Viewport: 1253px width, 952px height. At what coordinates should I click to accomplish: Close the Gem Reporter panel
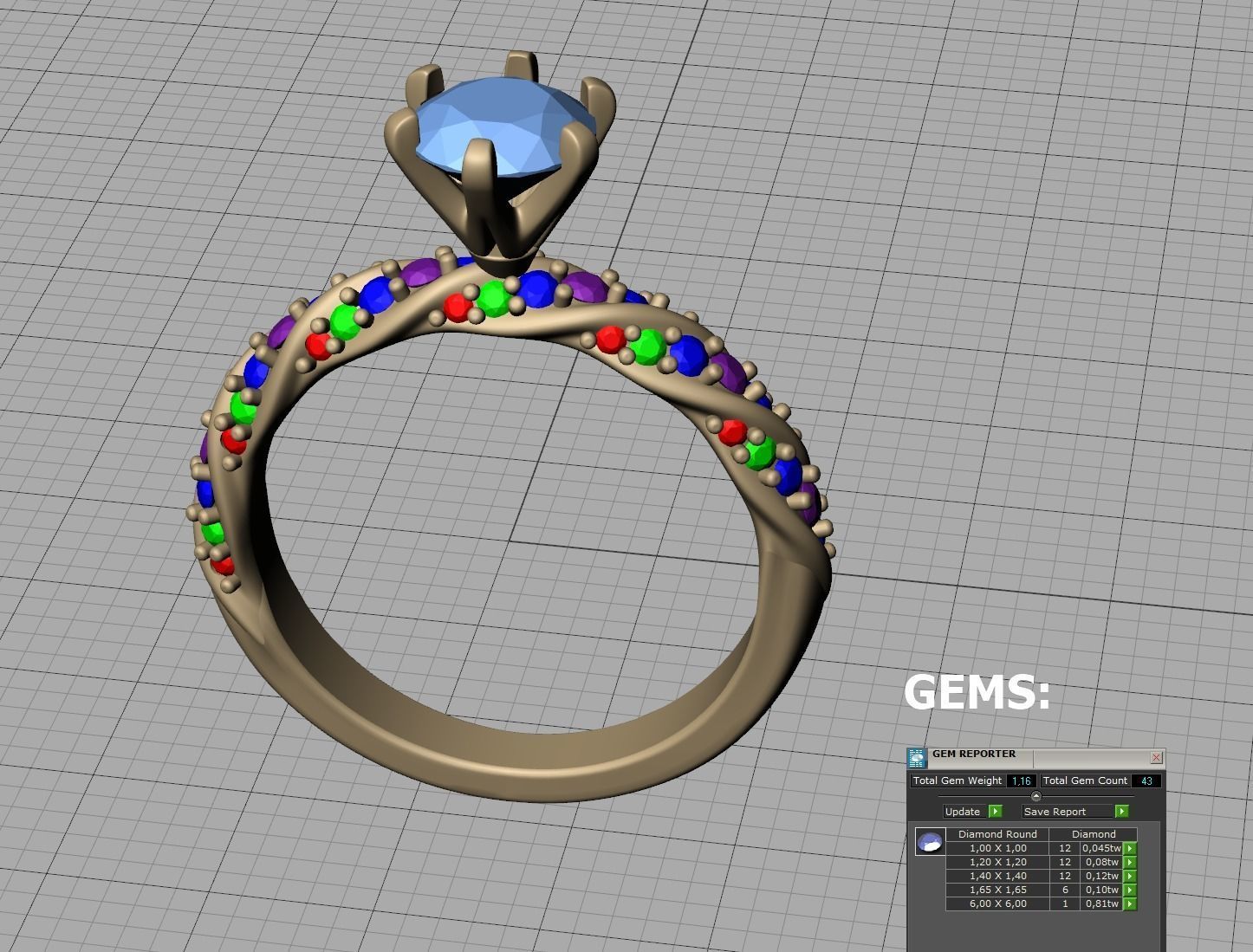[1156, 757]
